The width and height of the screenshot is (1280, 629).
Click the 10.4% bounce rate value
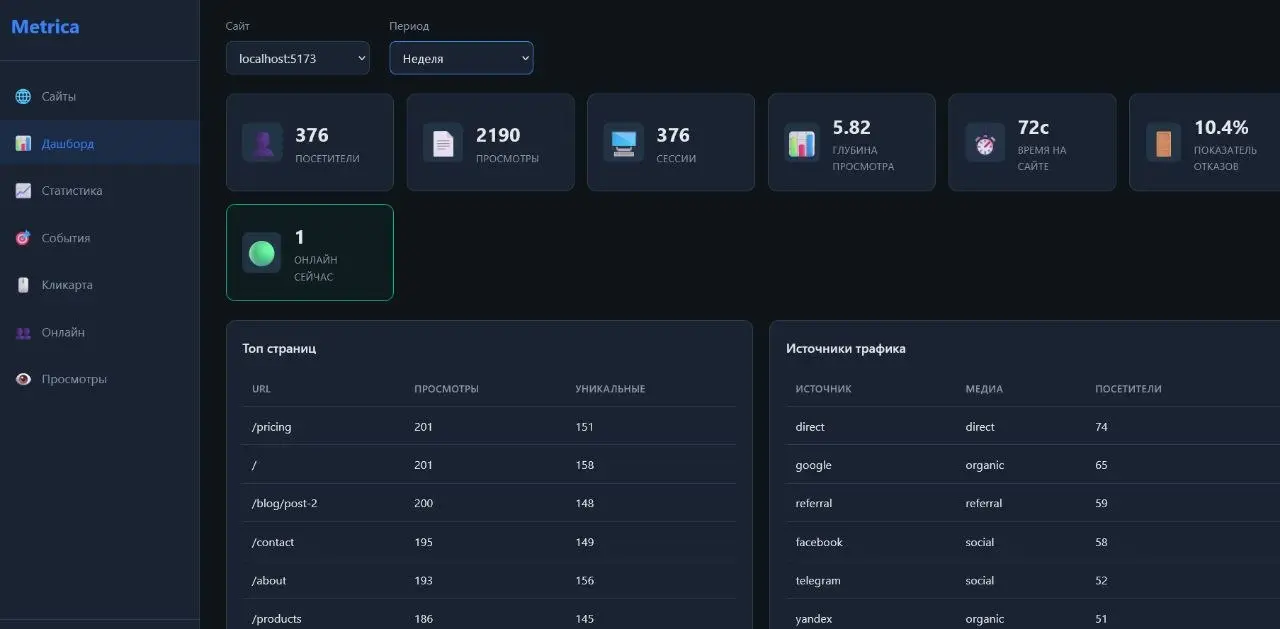1221,127
